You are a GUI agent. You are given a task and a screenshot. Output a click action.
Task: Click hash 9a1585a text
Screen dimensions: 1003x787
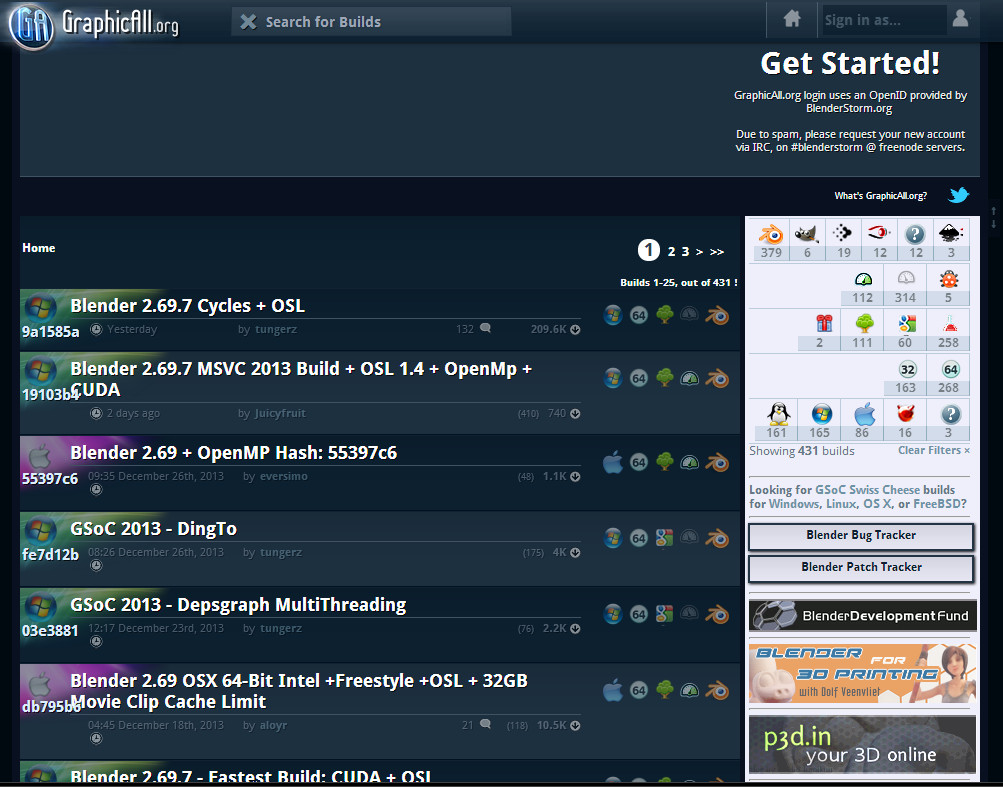click(x=51, y=331)
